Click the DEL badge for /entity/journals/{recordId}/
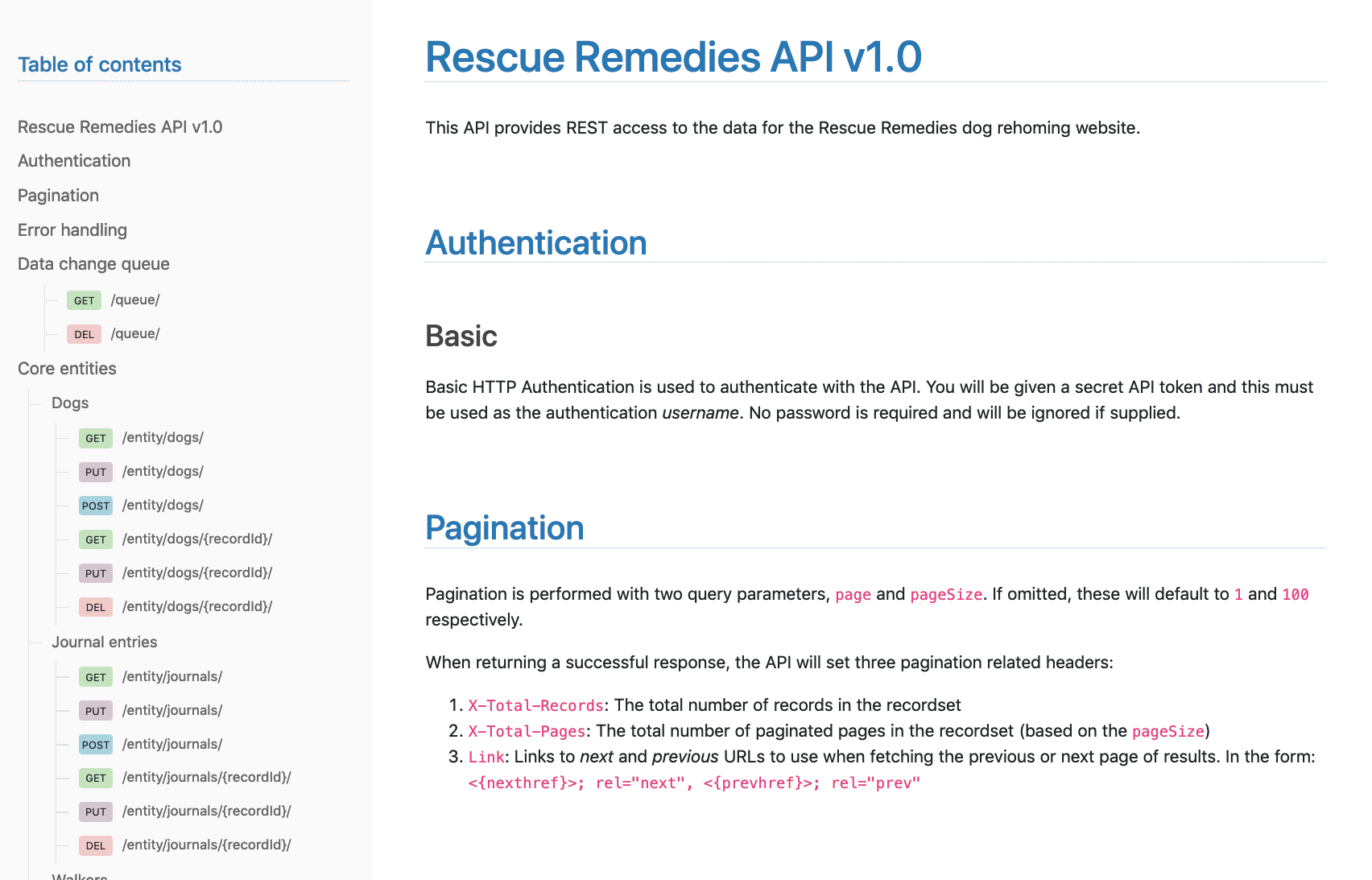 (x=95, y=845)
